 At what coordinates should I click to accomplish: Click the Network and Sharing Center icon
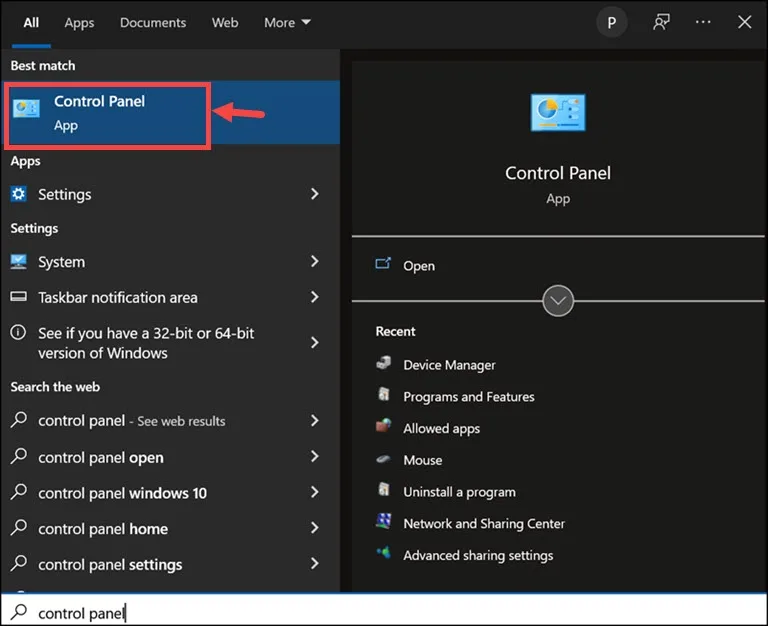point(384,522)
